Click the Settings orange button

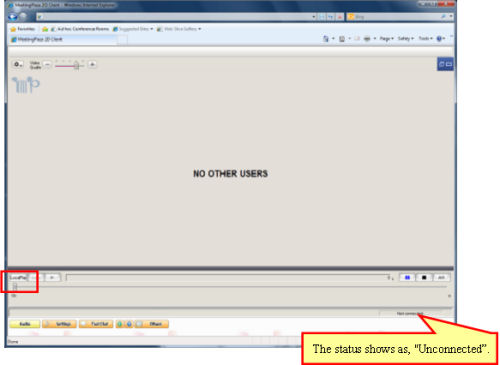(59, 324)
